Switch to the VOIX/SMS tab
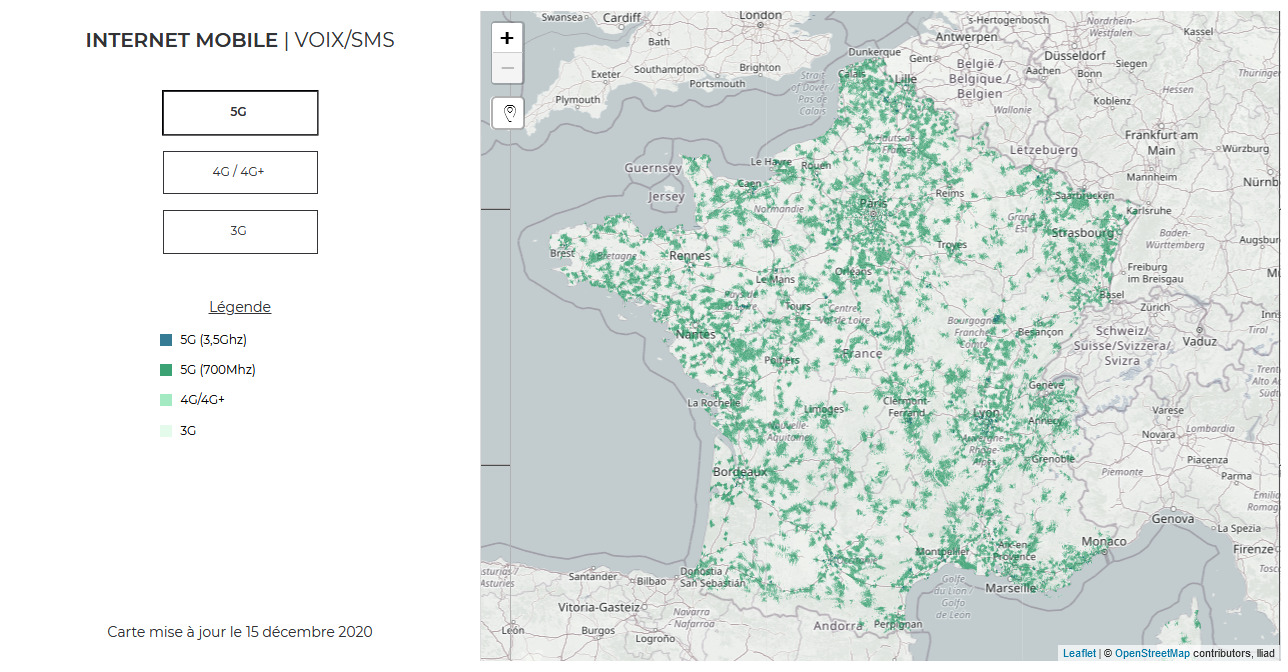The width and height of the screenshot is (1288, 672). 344,40
